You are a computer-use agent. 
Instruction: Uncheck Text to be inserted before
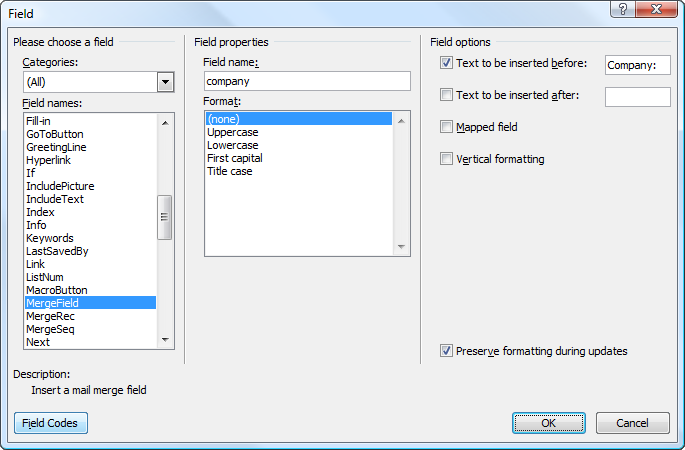(446, 64)
